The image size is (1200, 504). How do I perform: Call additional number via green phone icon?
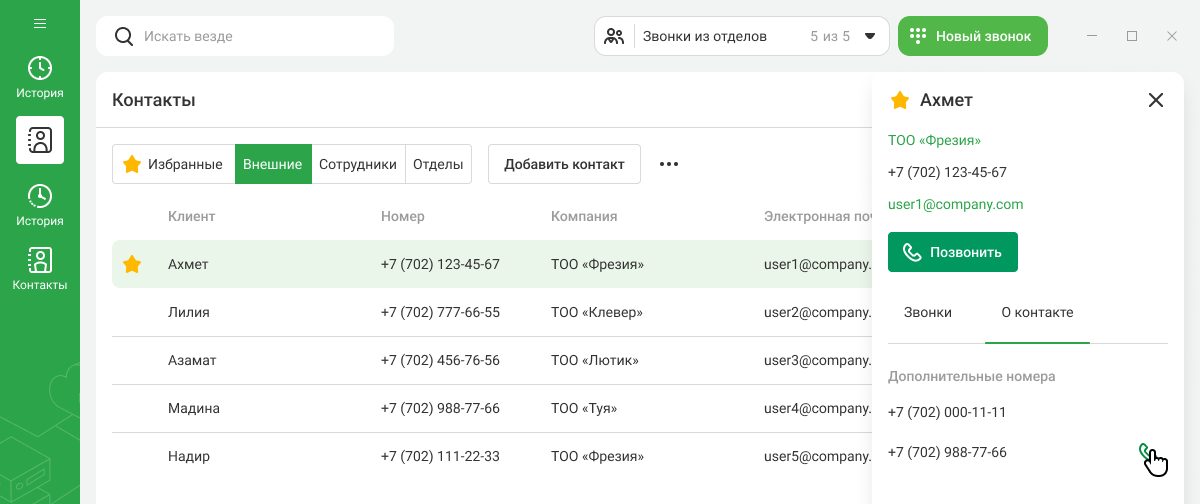click(1146, 452)
